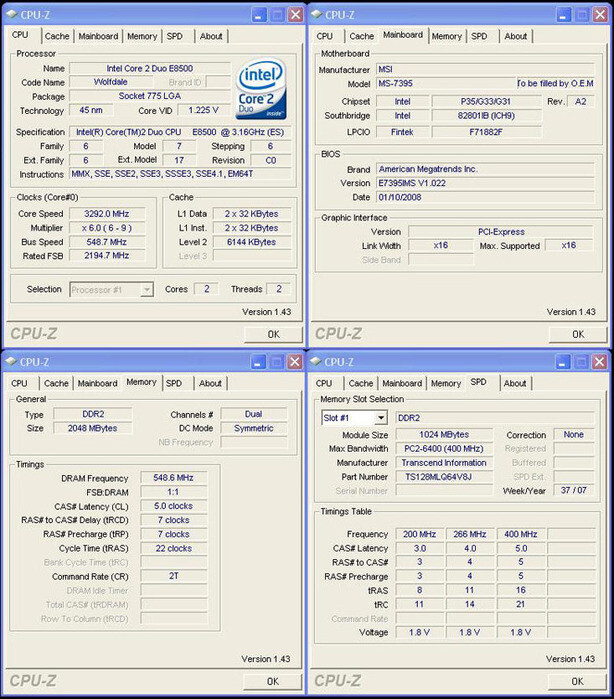Close the CPU tab window
Screen dimensions: 614x699
pos(295,15)
